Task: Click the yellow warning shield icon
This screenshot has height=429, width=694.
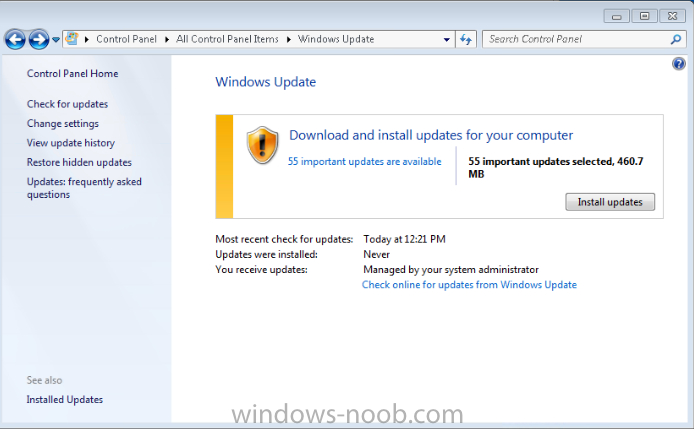Action: tap(262, 145)
